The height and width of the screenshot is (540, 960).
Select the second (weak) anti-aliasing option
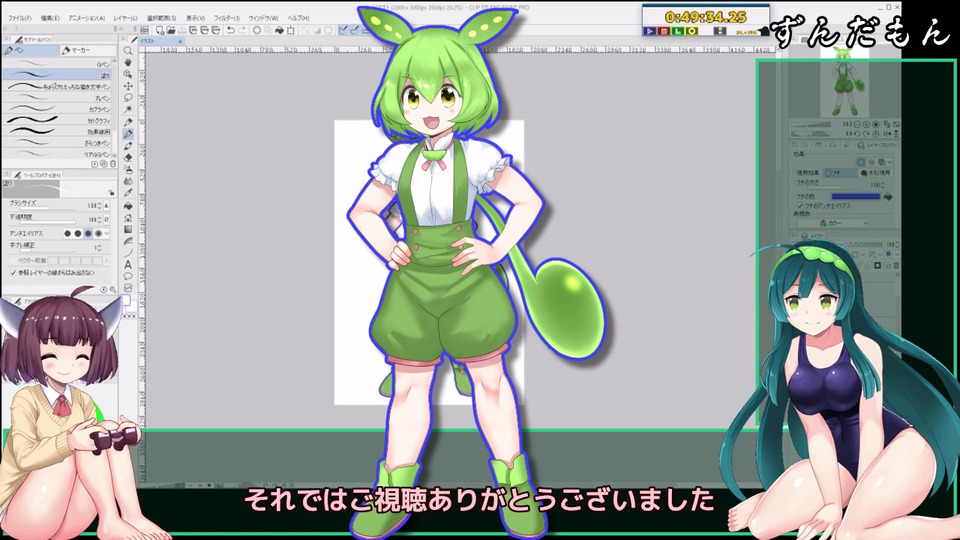(x=78, y=233)
